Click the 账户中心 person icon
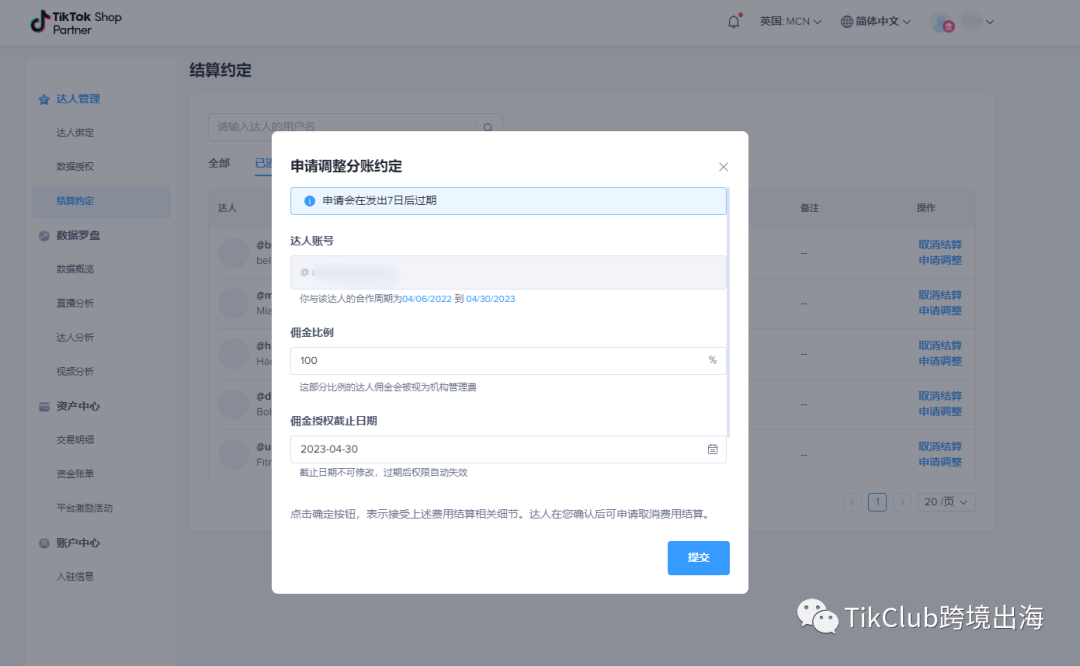1080x666 pixels. click(44, 543)
